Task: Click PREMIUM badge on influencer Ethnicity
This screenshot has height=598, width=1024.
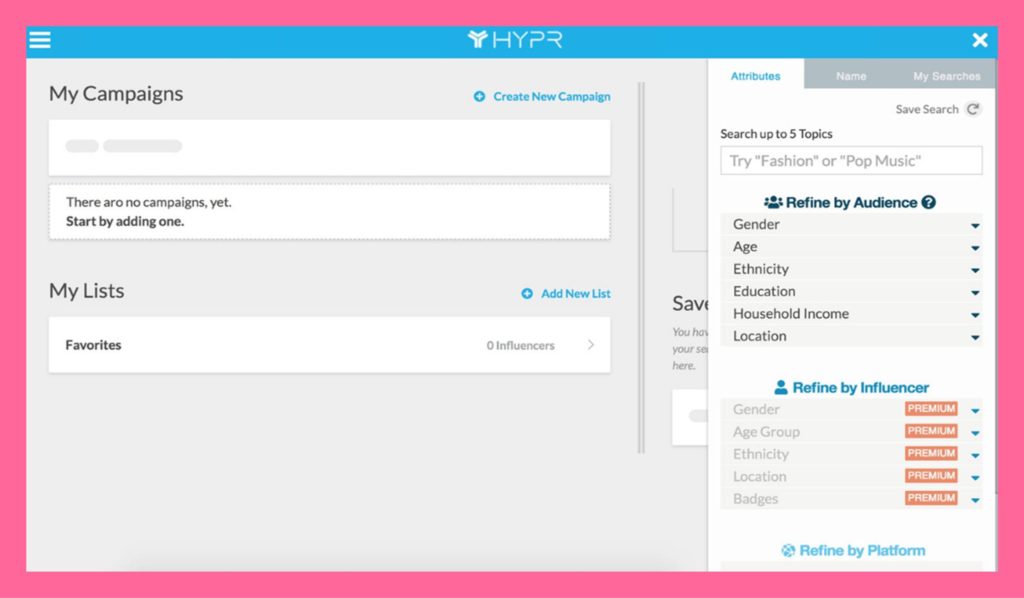Action: pyautogui.click(x=931, y=453)
